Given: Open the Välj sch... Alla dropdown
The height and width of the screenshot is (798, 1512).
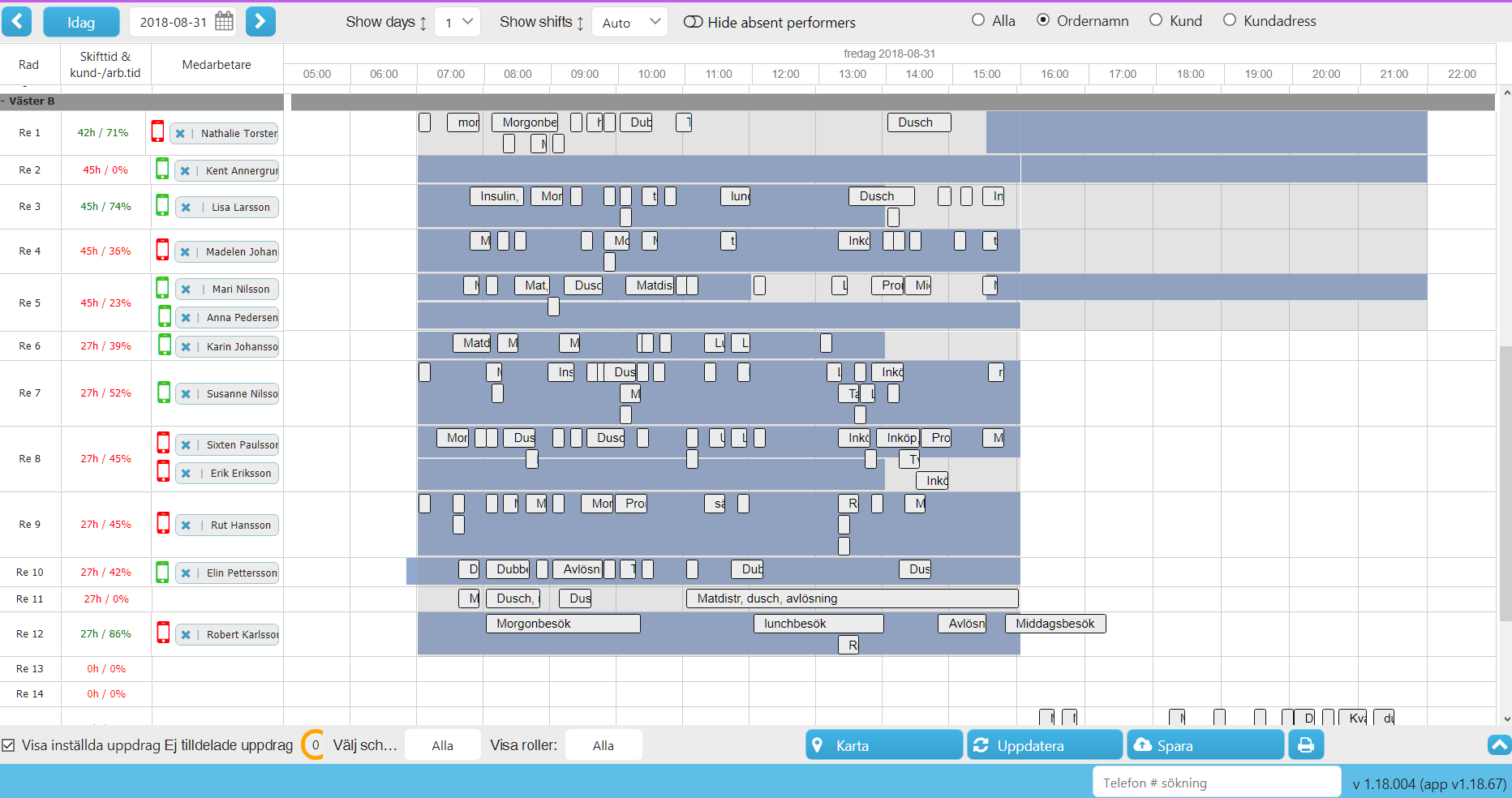Looking at the screenshot, I should pos(443,745).
